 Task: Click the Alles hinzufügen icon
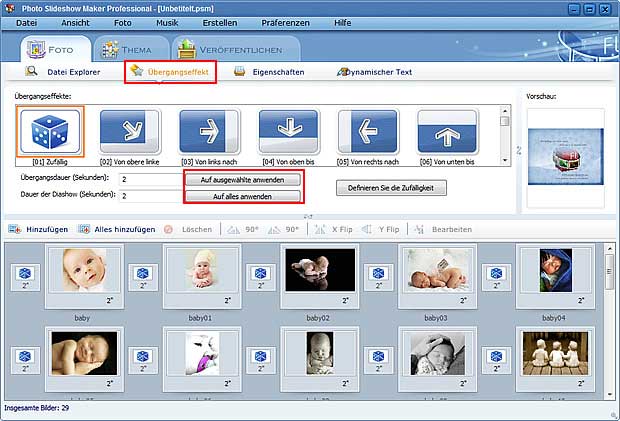[84, 229]
